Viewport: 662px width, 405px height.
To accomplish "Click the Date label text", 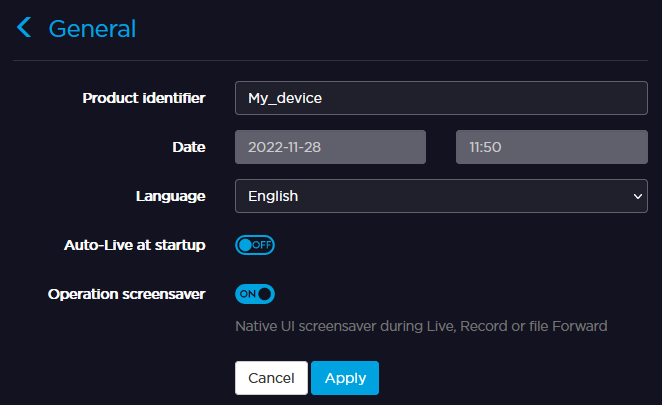I will [x=188, y=147].
